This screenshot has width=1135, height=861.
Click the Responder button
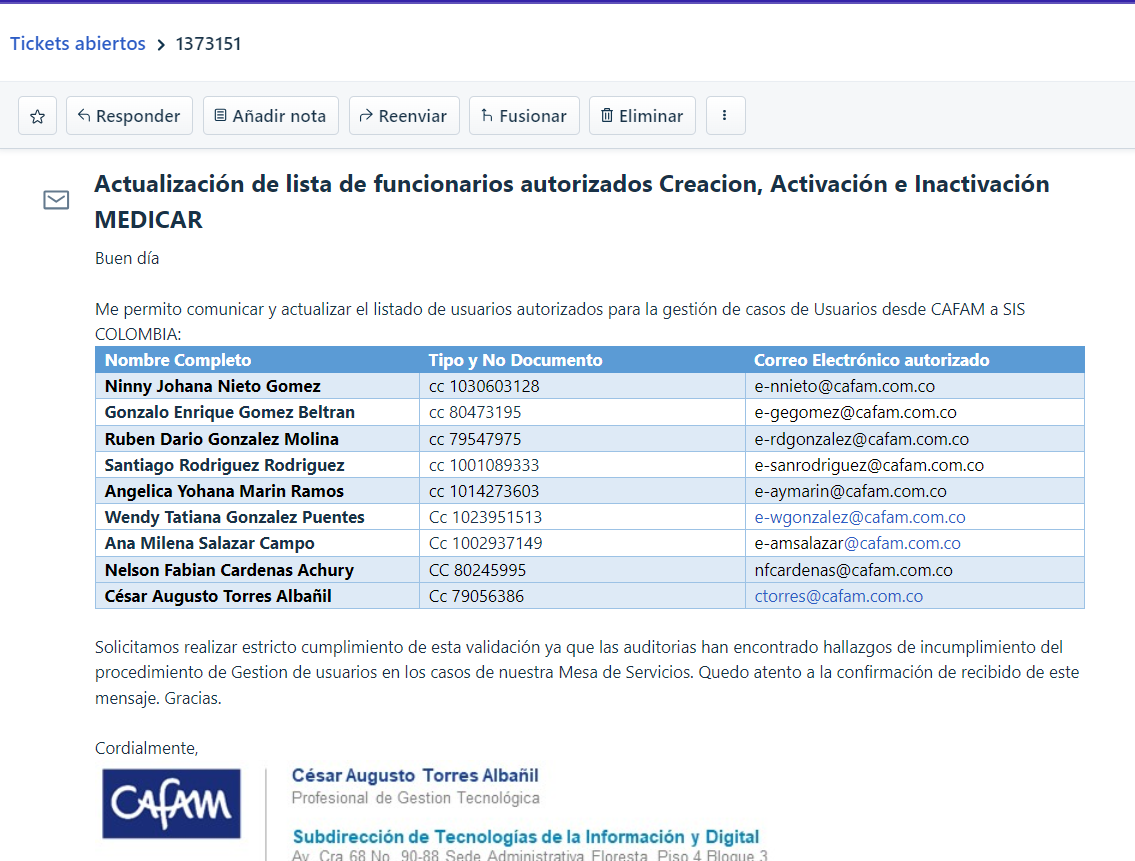[x=130, y=116]
